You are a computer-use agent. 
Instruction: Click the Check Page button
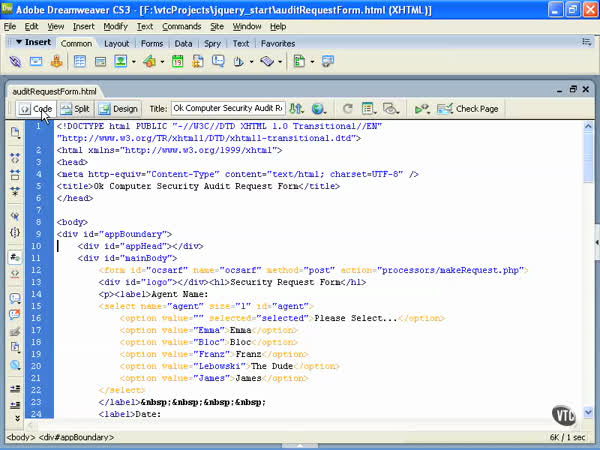[x=476, y=108]
